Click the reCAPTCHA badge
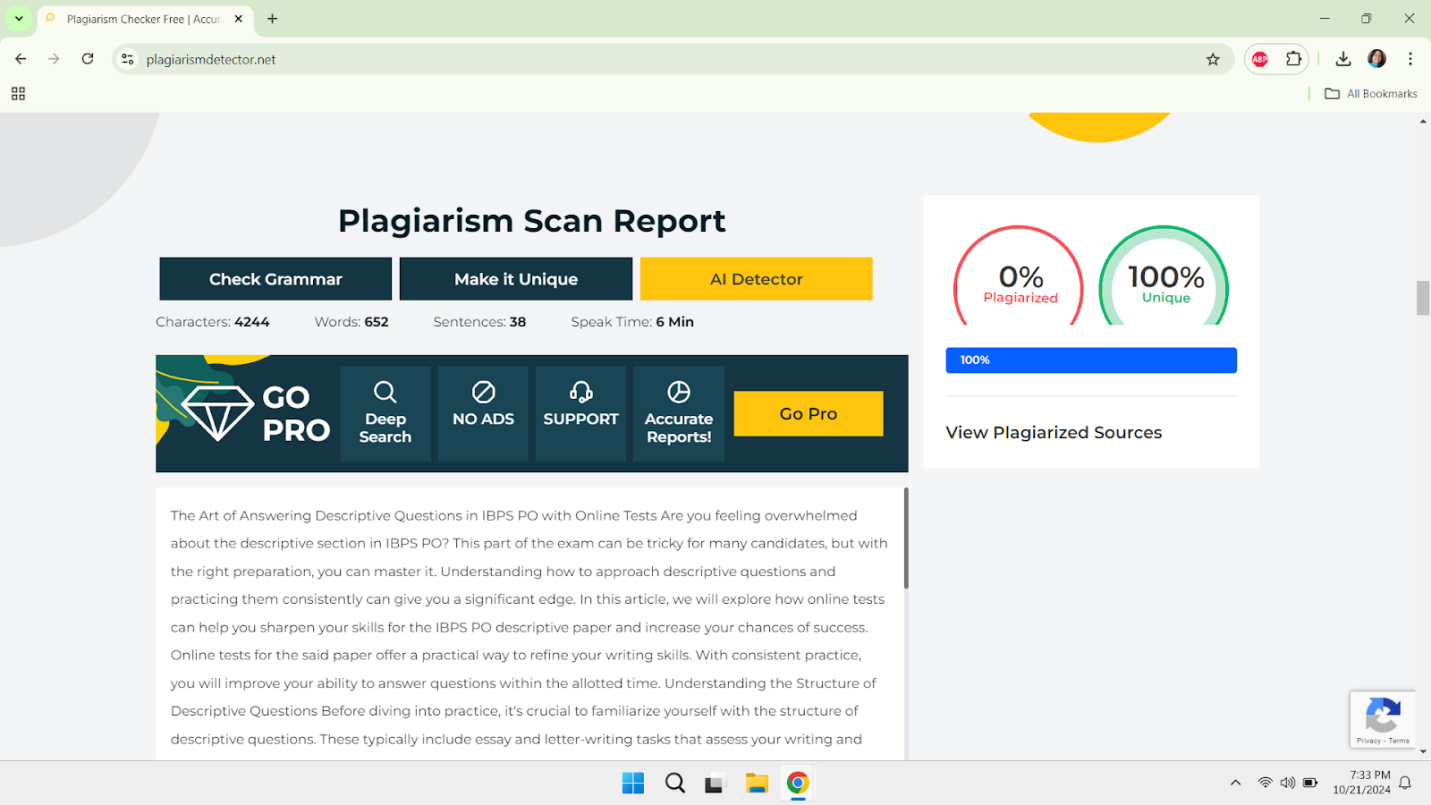Image resolution: width=1431 pixels, height=805 pixels. [x=1382, y=719]
